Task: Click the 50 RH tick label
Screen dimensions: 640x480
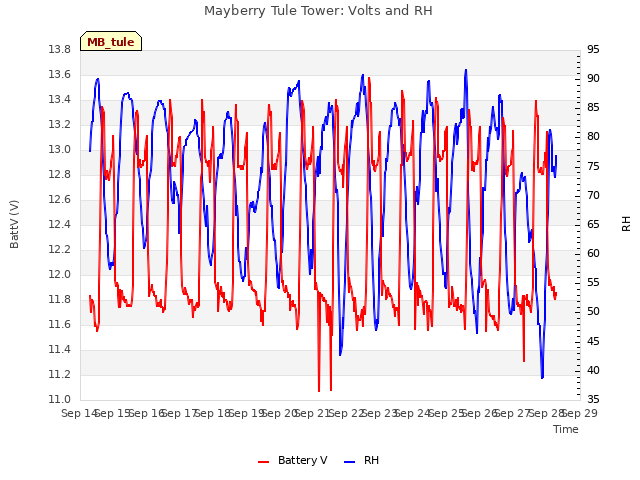Action: 593,312
